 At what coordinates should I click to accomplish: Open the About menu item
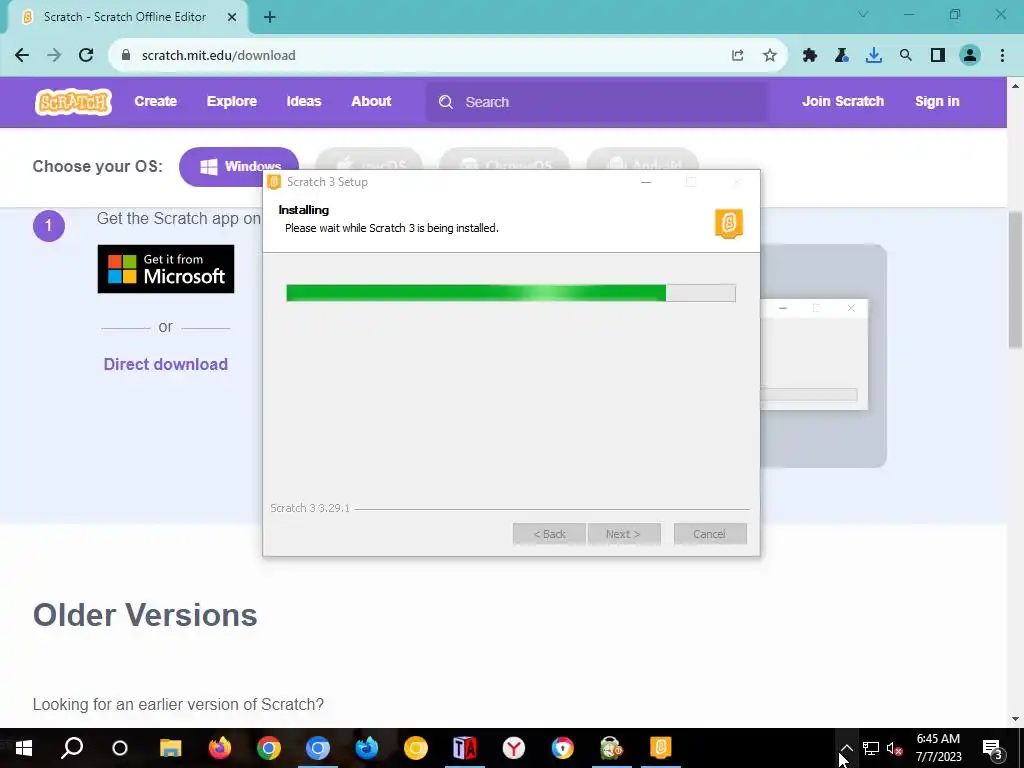371,101
